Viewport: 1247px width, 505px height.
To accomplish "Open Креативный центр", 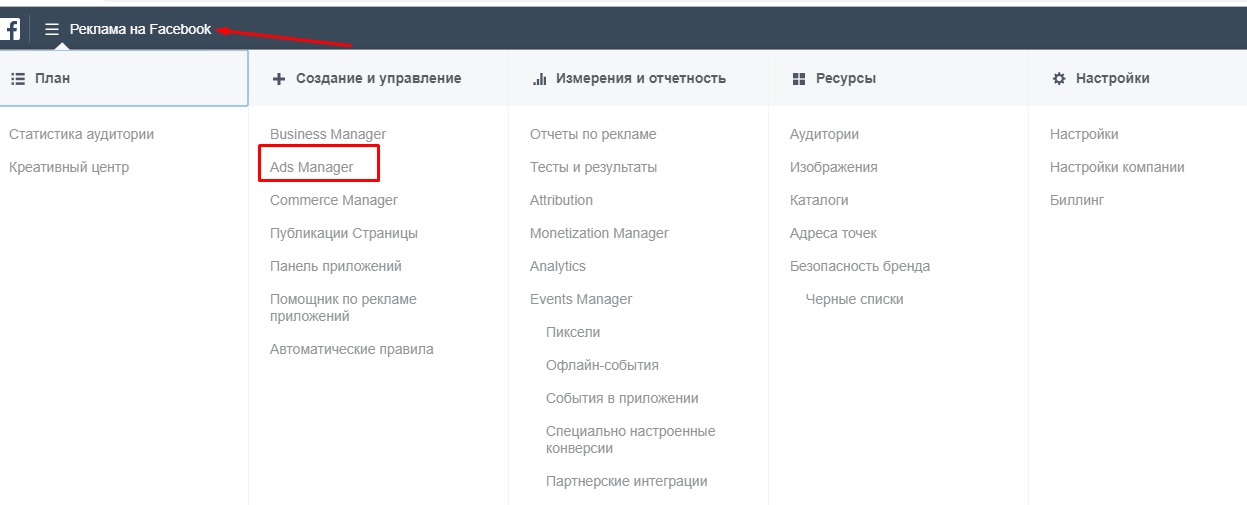I will [x=69, y=167].
